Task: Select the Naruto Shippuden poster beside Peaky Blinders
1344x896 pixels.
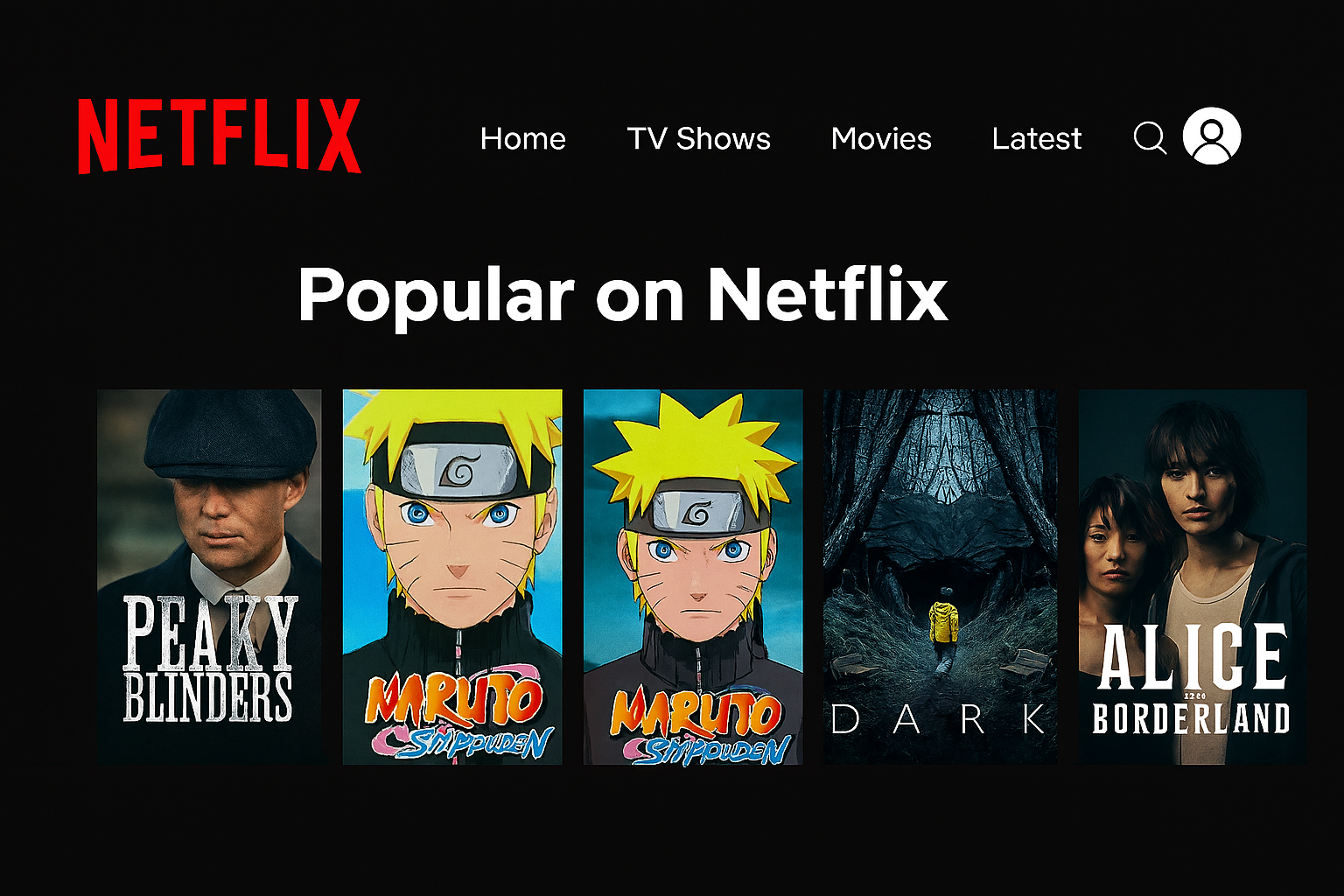Action: (452, 577)
